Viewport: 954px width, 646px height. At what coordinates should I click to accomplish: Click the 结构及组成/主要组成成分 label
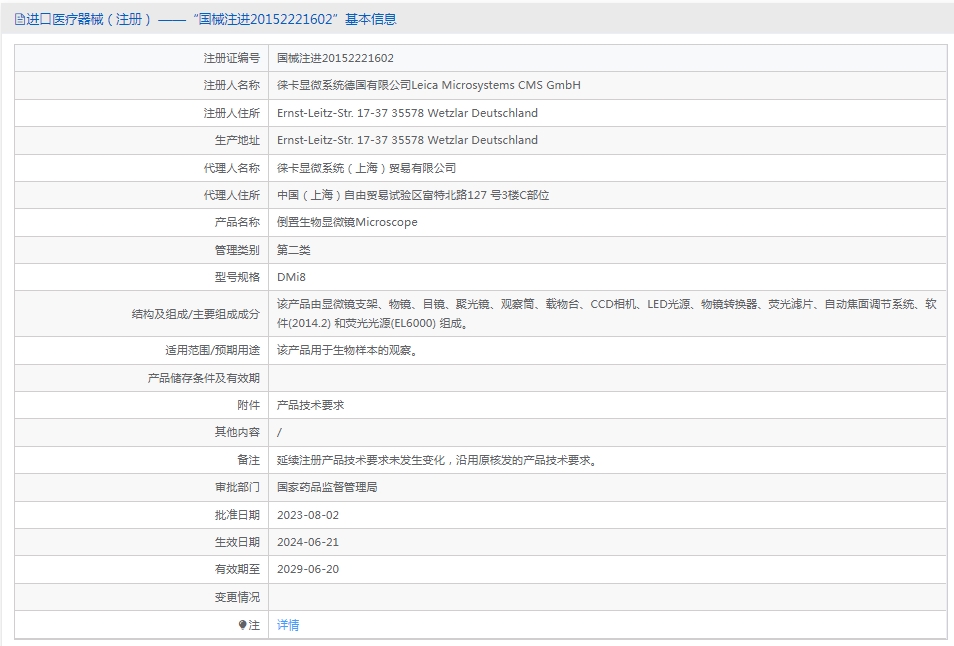click(196, 314)
